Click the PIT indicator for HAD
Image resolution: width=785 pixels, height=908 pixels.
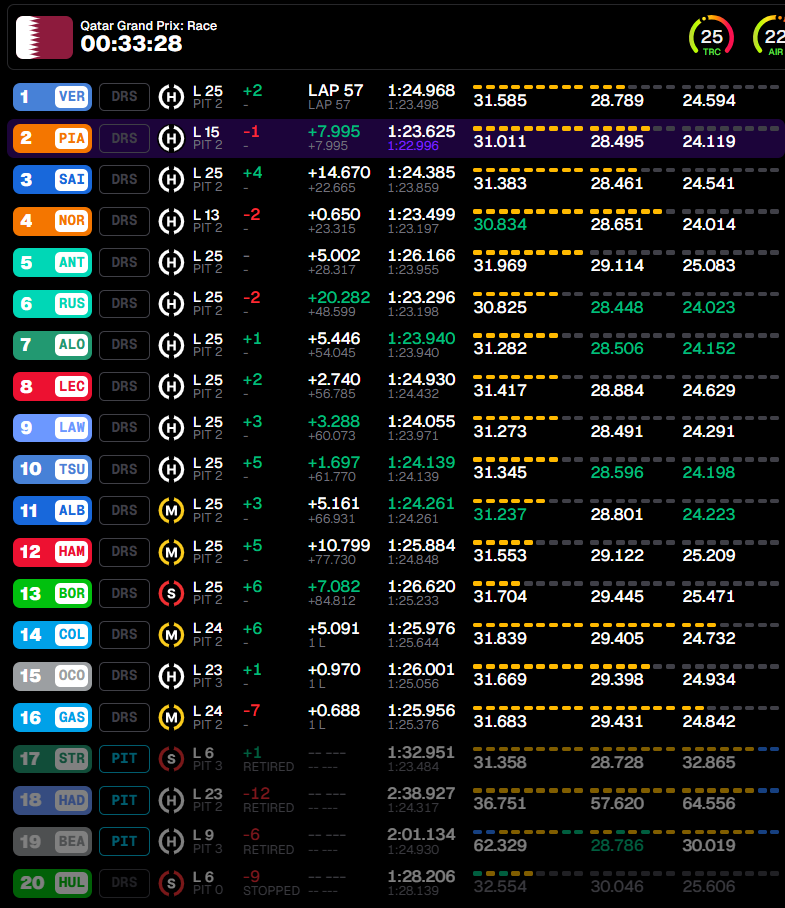(x=124, y=800)
